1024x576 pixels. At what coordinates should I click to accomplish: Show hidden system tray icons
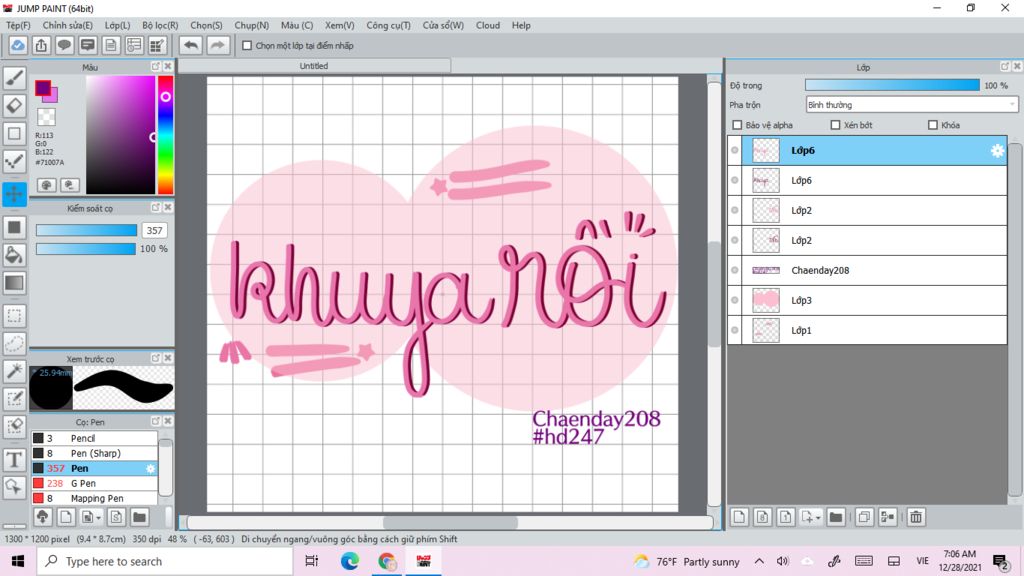759,561
